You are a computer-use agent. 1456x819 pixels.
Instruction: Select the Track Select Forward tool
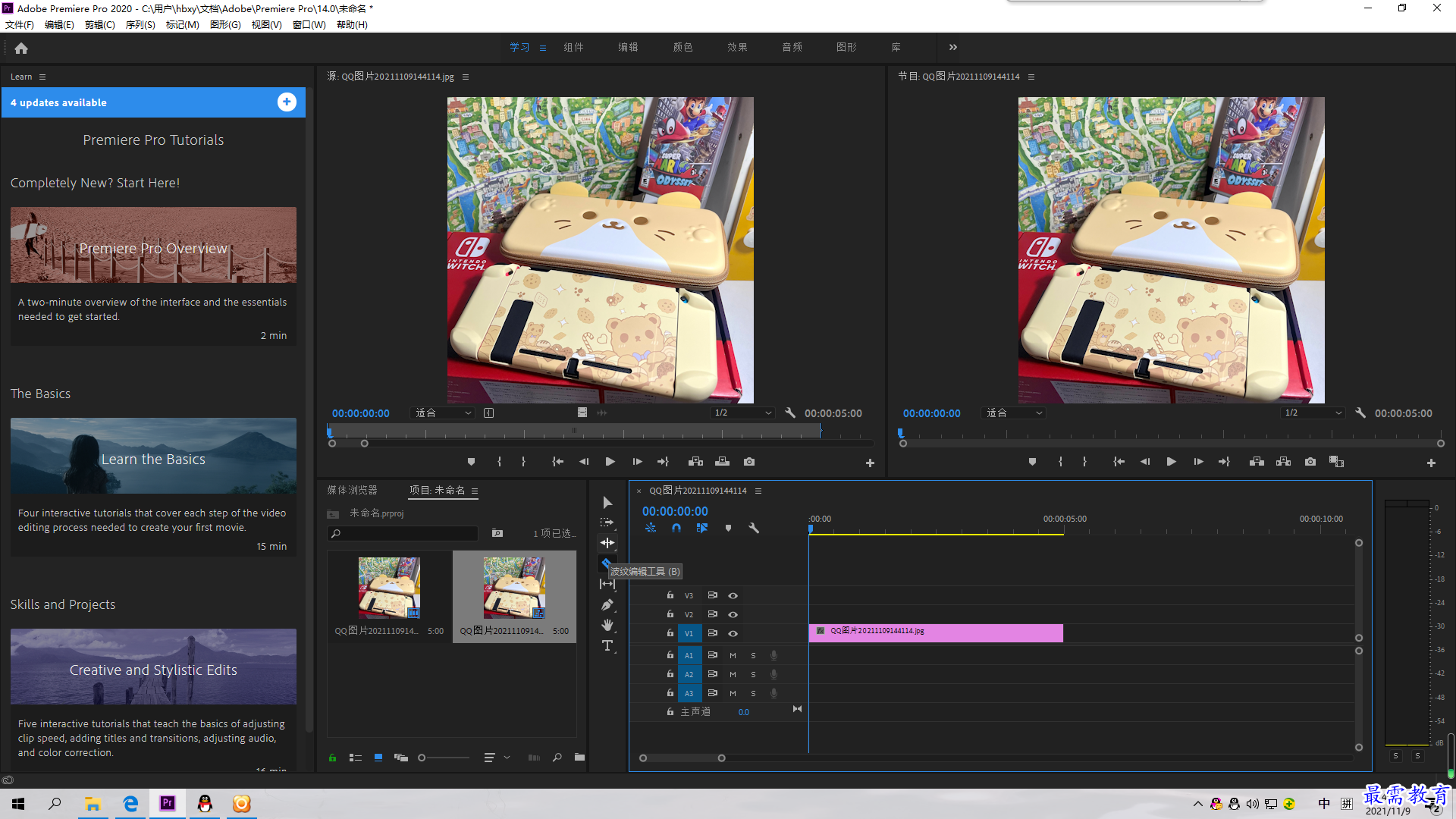tap(607, 522)
